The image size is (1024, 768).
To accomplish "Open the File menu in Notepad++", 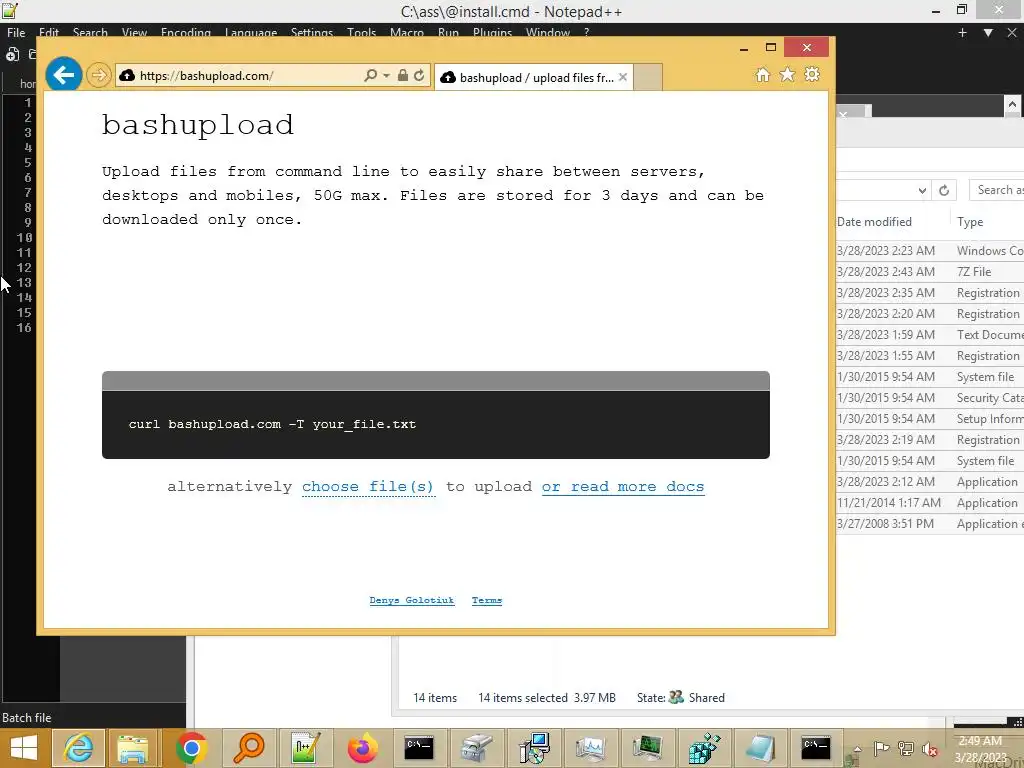I will pos(16,32).
